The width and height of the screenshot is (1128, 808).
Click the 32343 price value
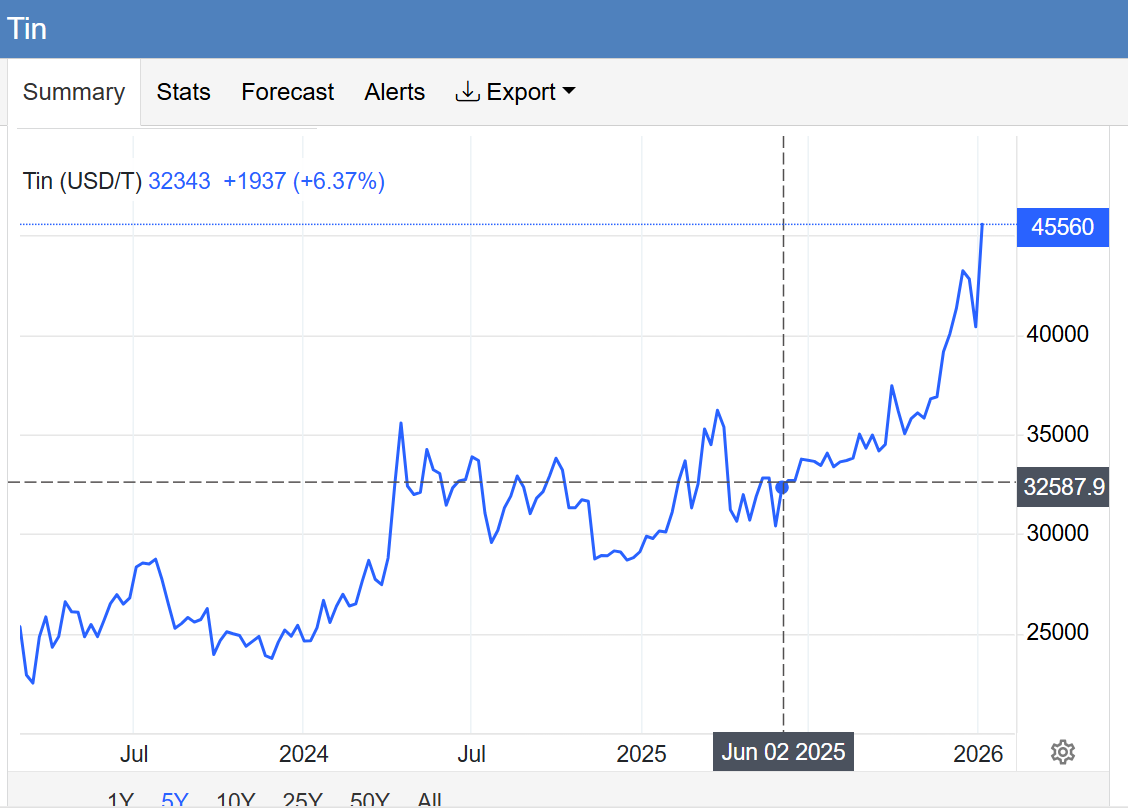tap(179, 181)
